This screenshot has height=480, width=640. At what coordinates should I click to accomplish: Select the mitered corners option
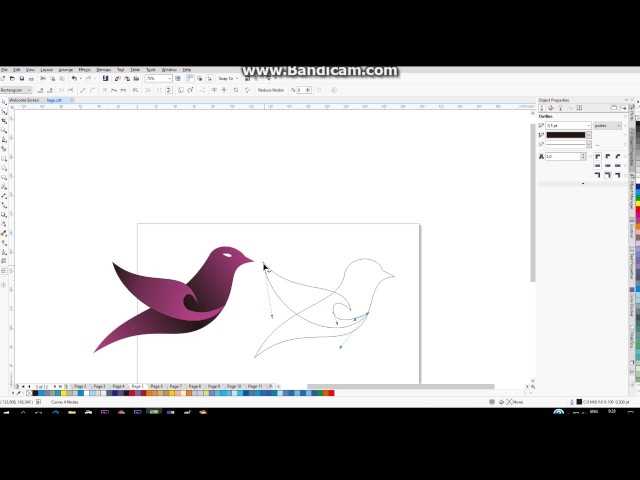(598, 156)
